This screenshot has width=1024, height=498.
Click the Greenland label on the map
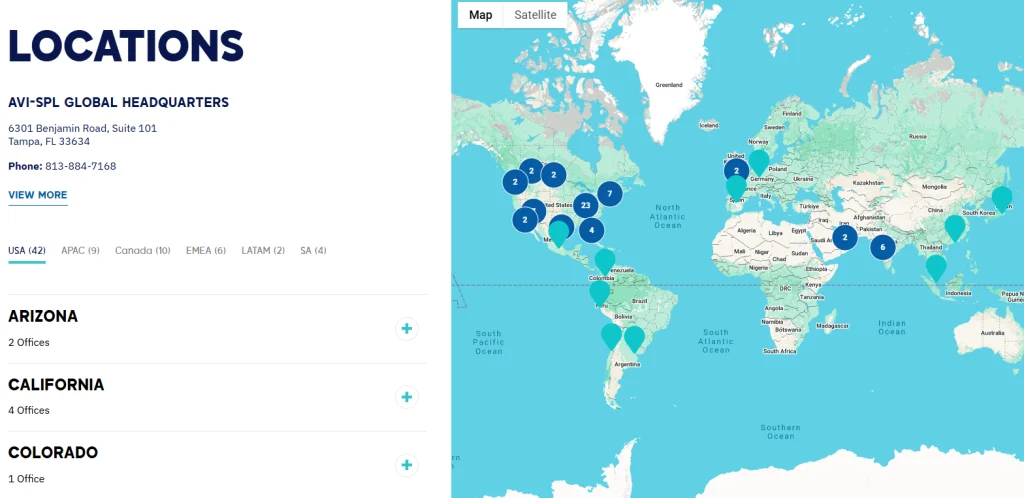click(669, 85)
